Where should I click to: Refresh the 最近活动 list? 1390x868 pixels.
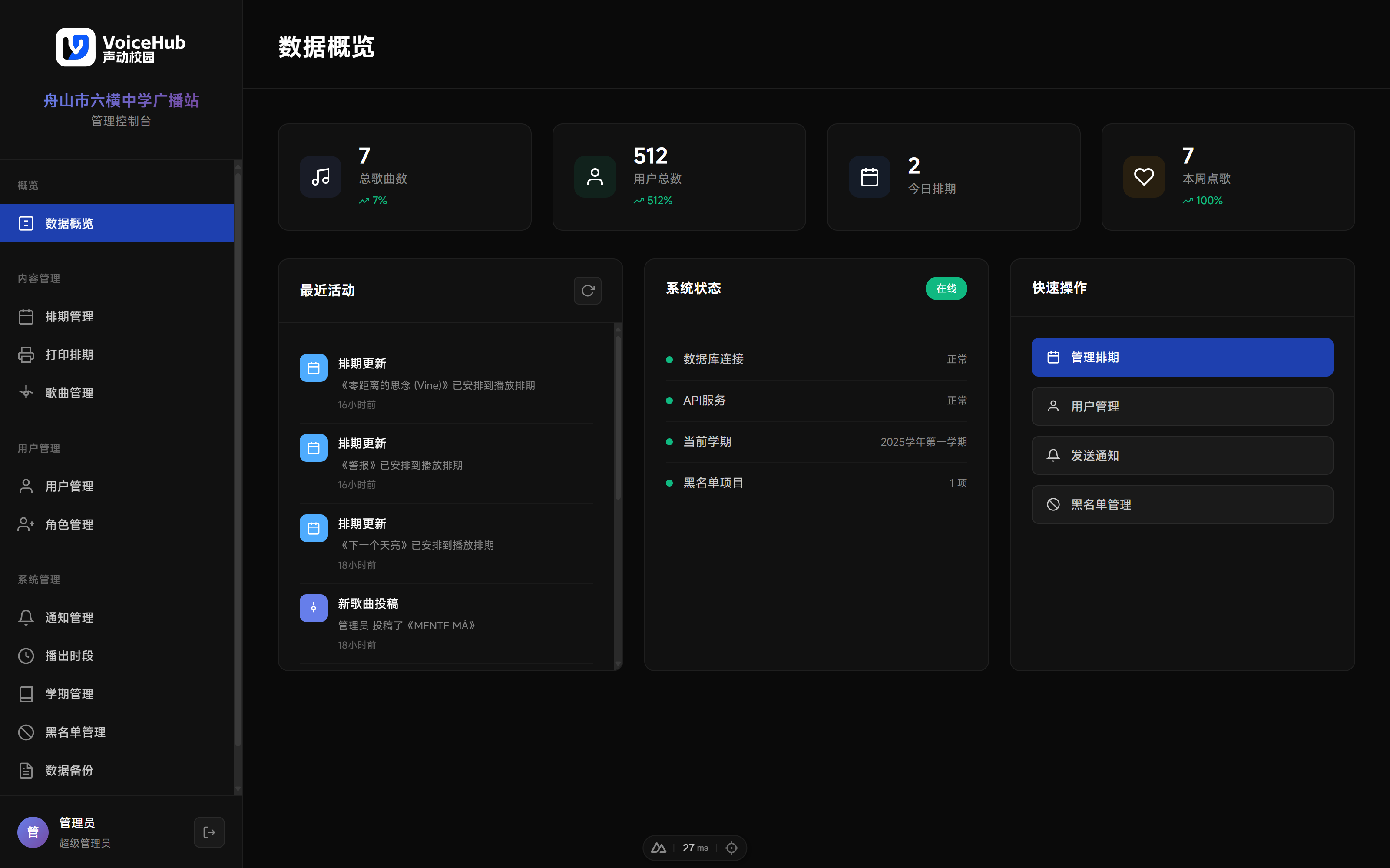click(x=587, y=291)
